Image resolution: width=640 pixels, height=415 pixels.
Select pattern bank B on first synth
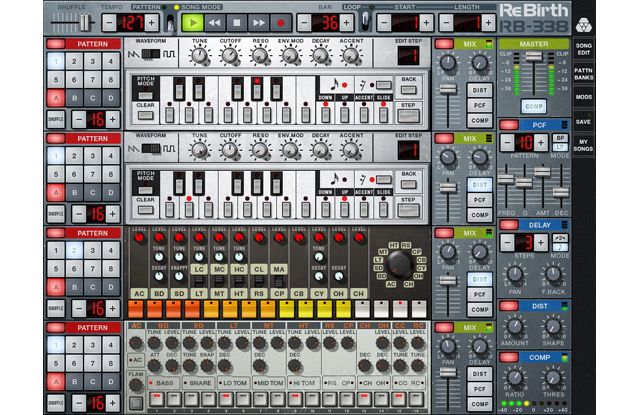74,98
